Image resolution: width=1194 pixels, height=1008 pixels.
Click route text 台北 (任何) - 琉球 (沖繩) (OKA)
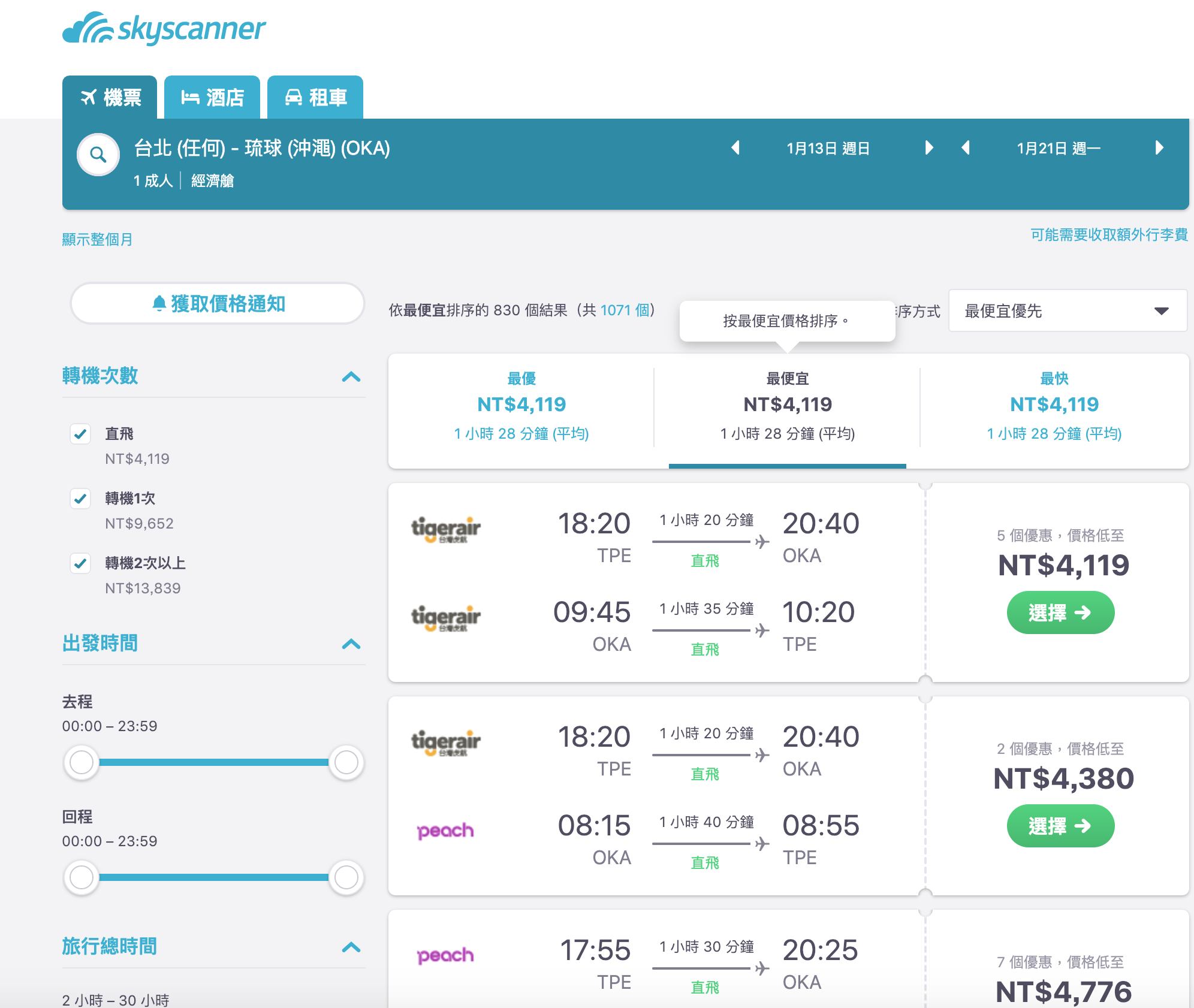[x=262, y=148]
